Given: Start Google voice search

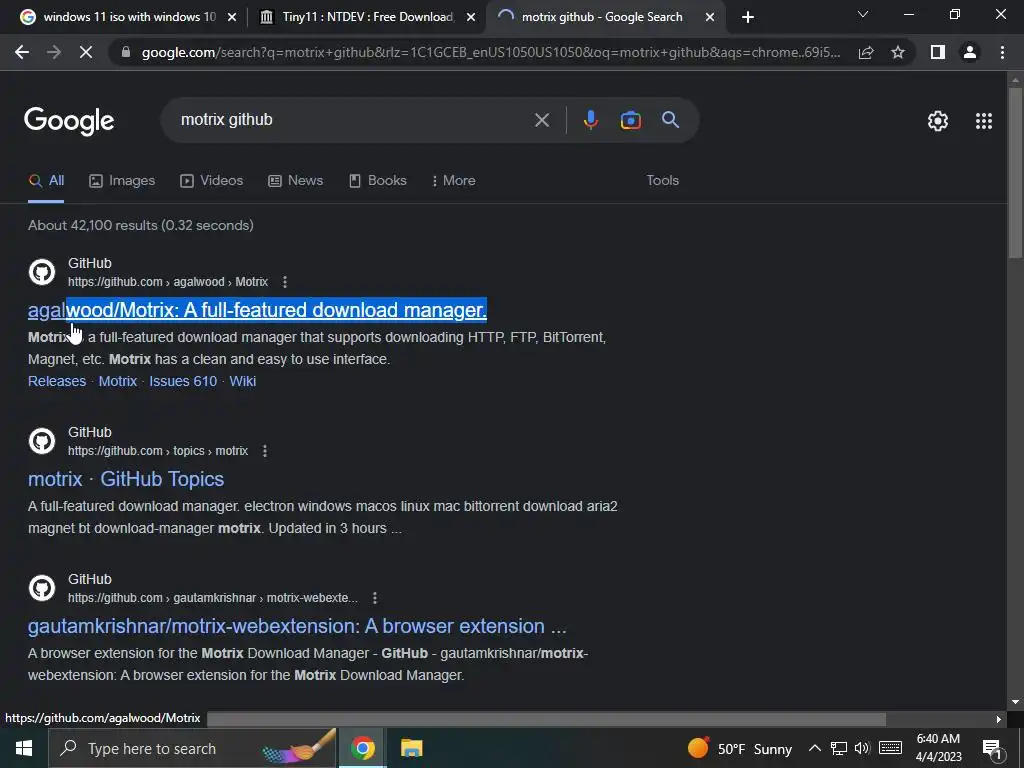Looking at the screenshot, I should click(x=590, y=120).
